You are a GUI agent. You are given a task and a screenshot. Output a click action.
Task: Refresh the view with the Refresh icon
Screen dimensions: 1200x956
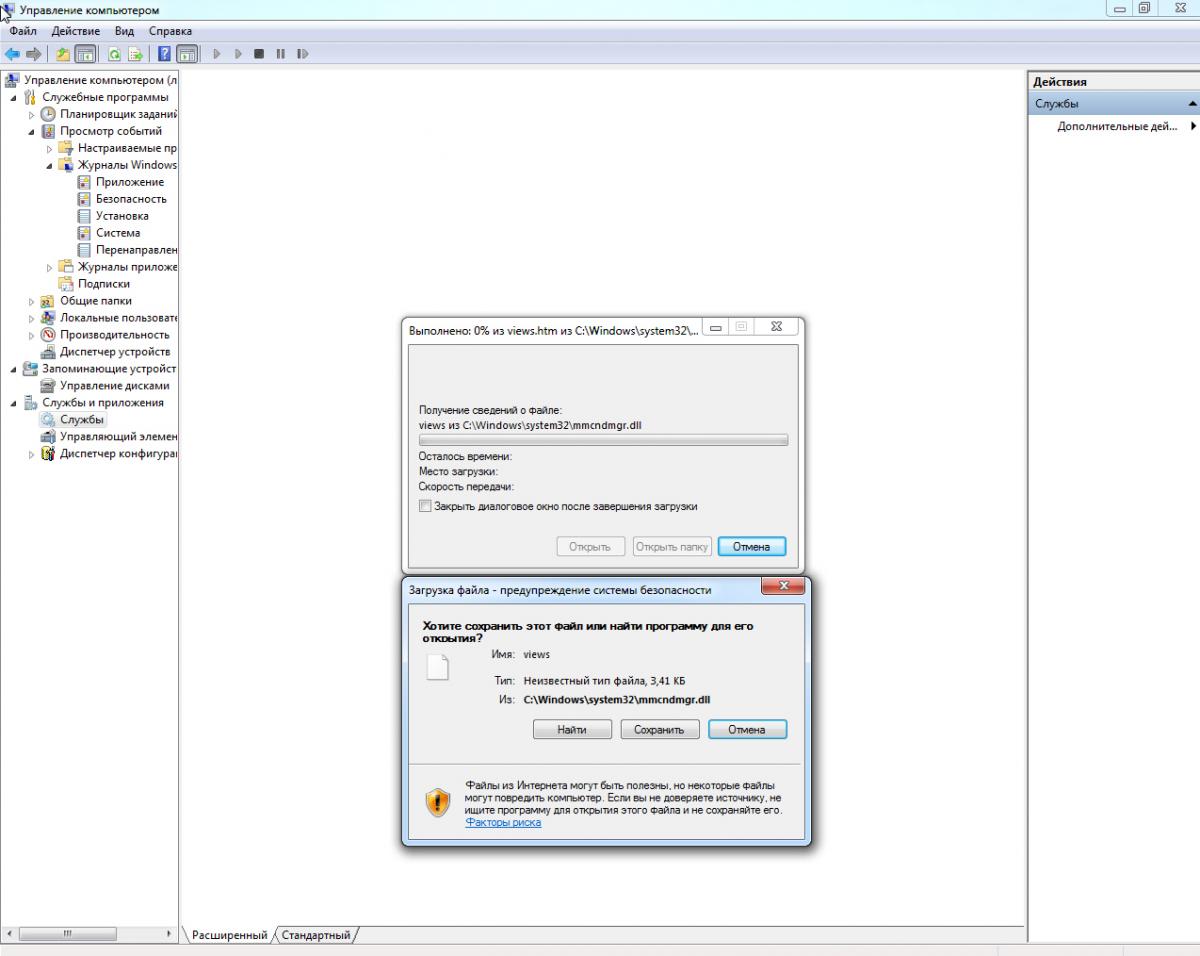tap(115, 54)
